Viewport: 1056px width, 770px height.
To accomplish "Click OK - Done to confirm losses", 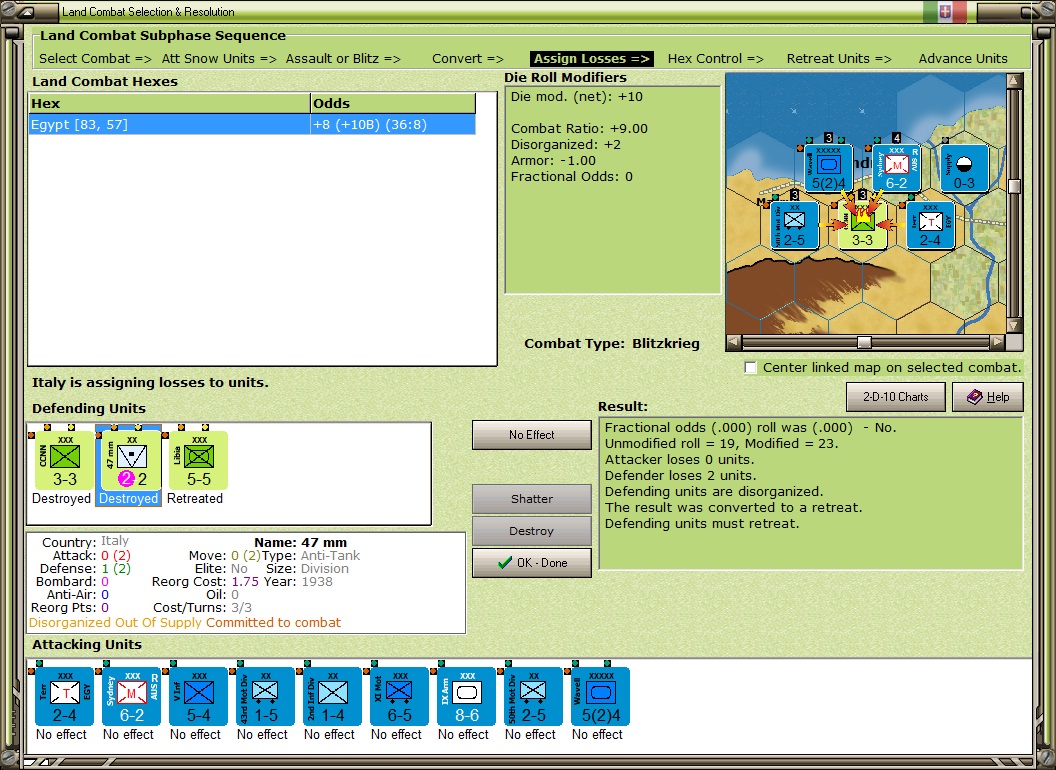I will click(532, 563).
